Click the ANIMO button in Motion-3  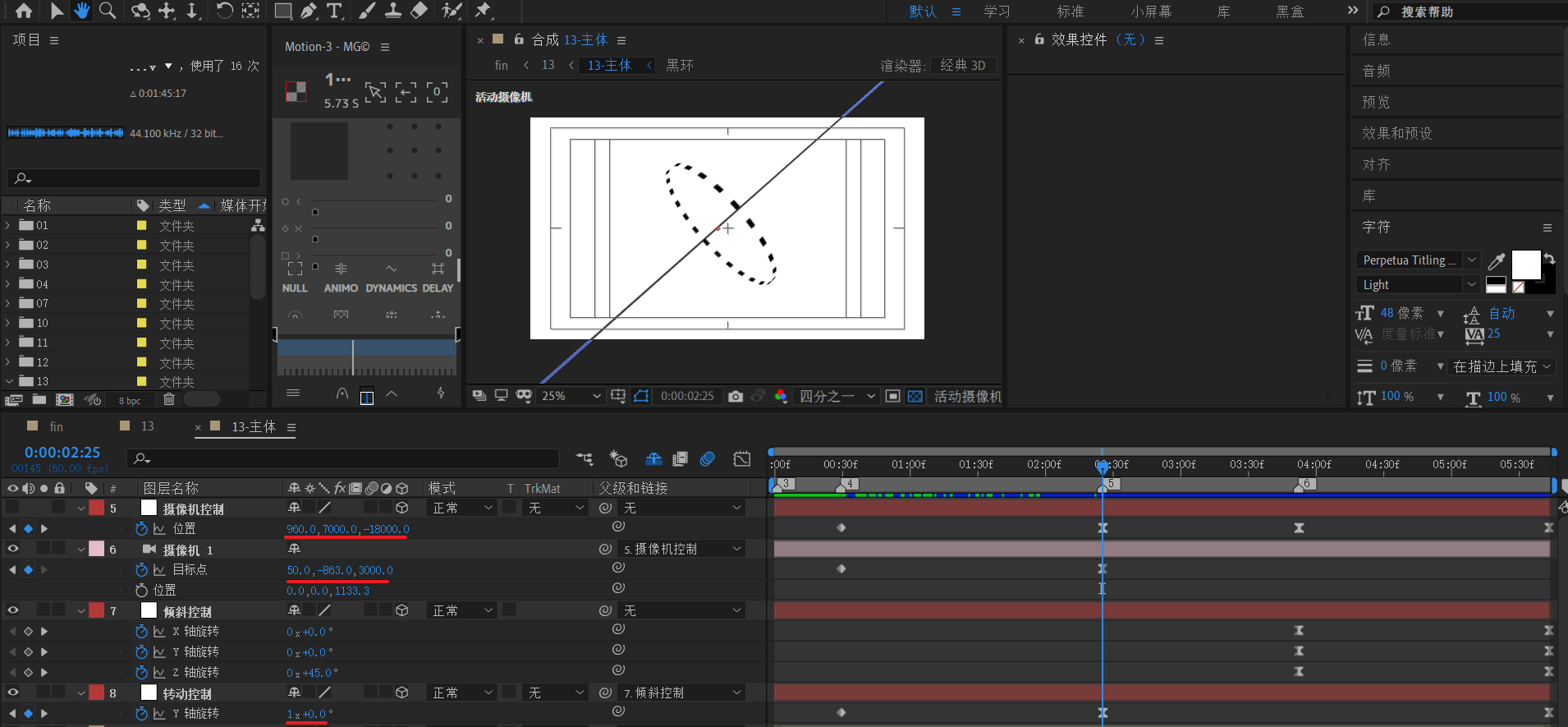341,288
